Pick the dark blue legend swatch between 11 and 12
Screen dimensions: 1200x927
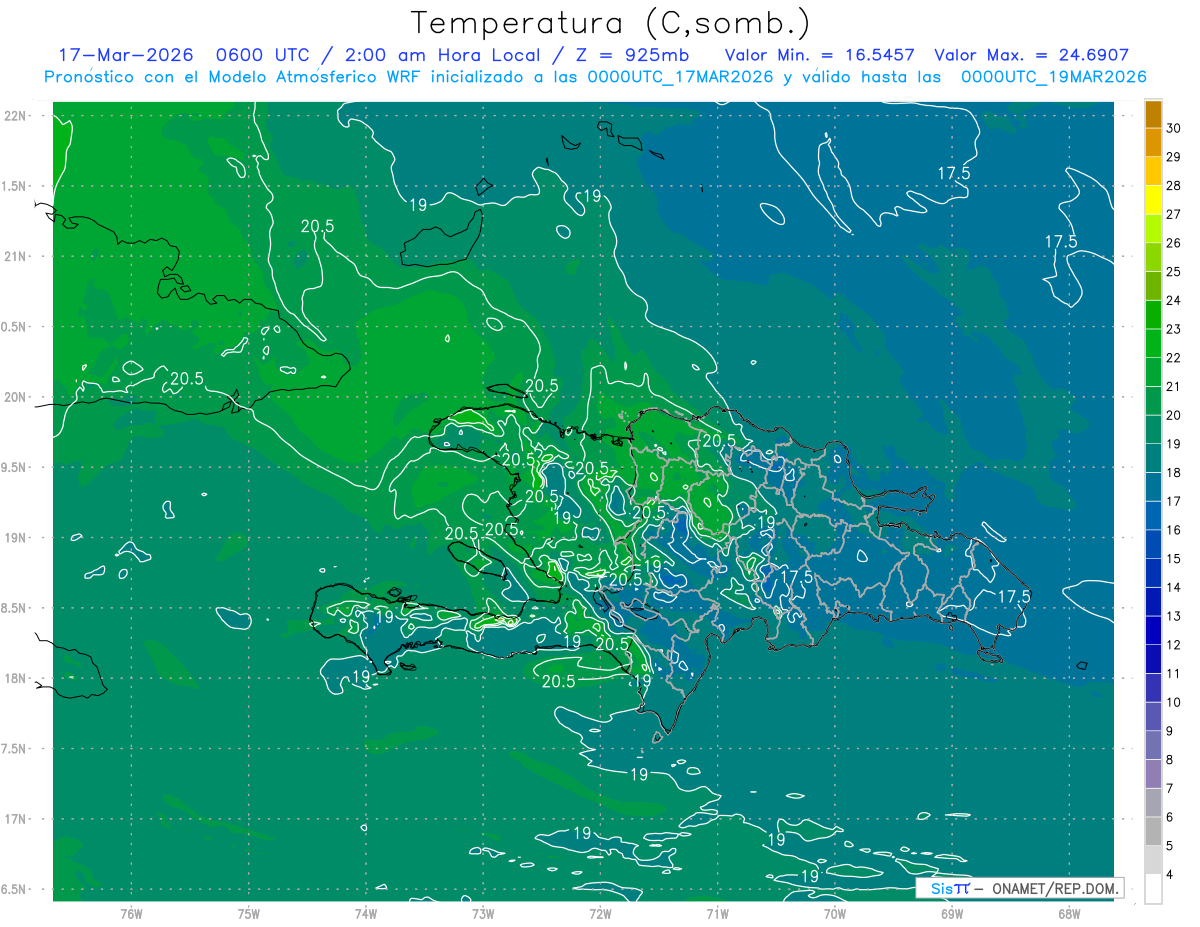(x=1153, y=659)
